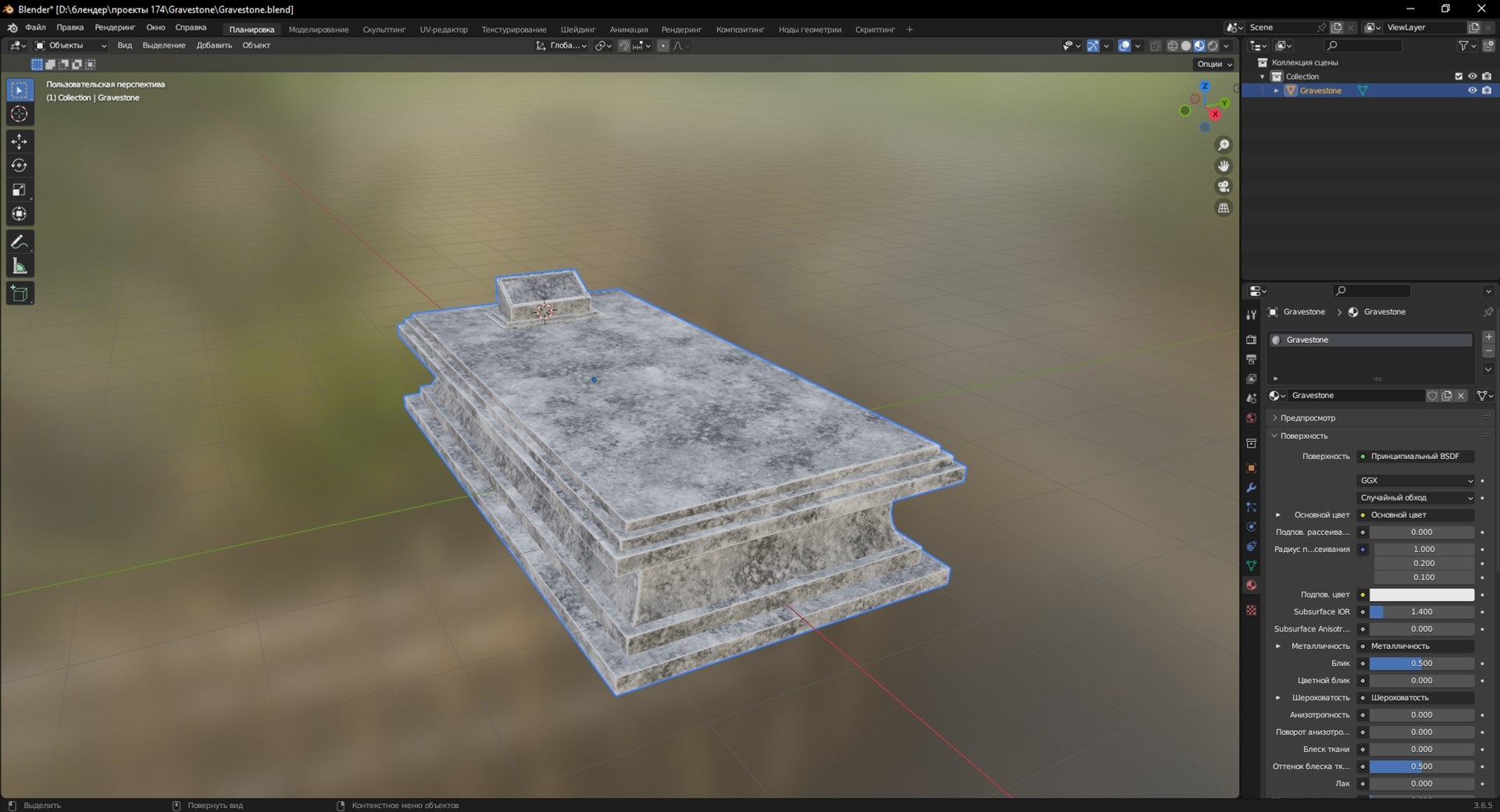The image size is (1500, 812).
Task: Open the Global transform orientation dropdown
Action: click(x=562, y=46)
